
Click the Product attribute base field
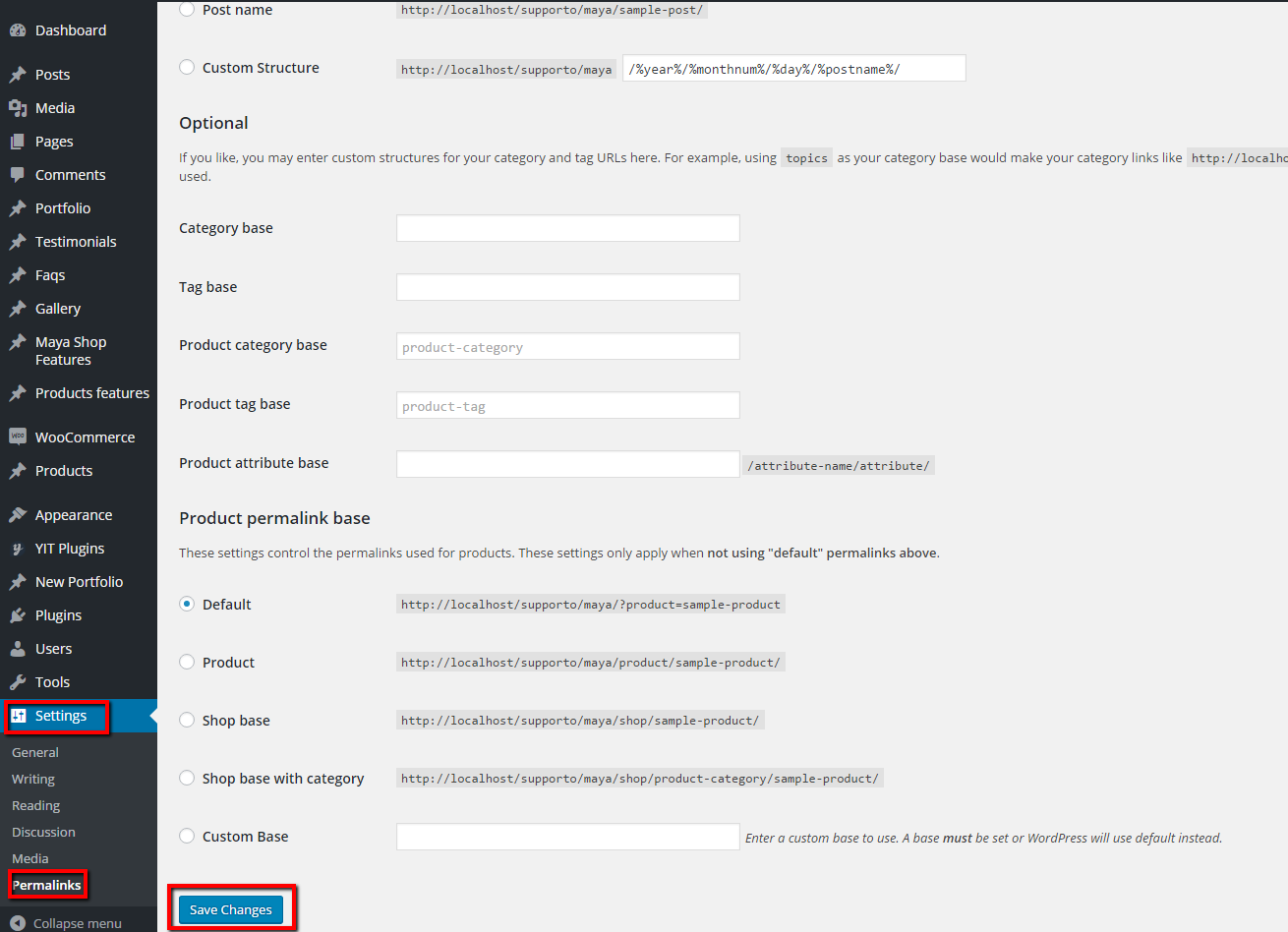[568, 464]
